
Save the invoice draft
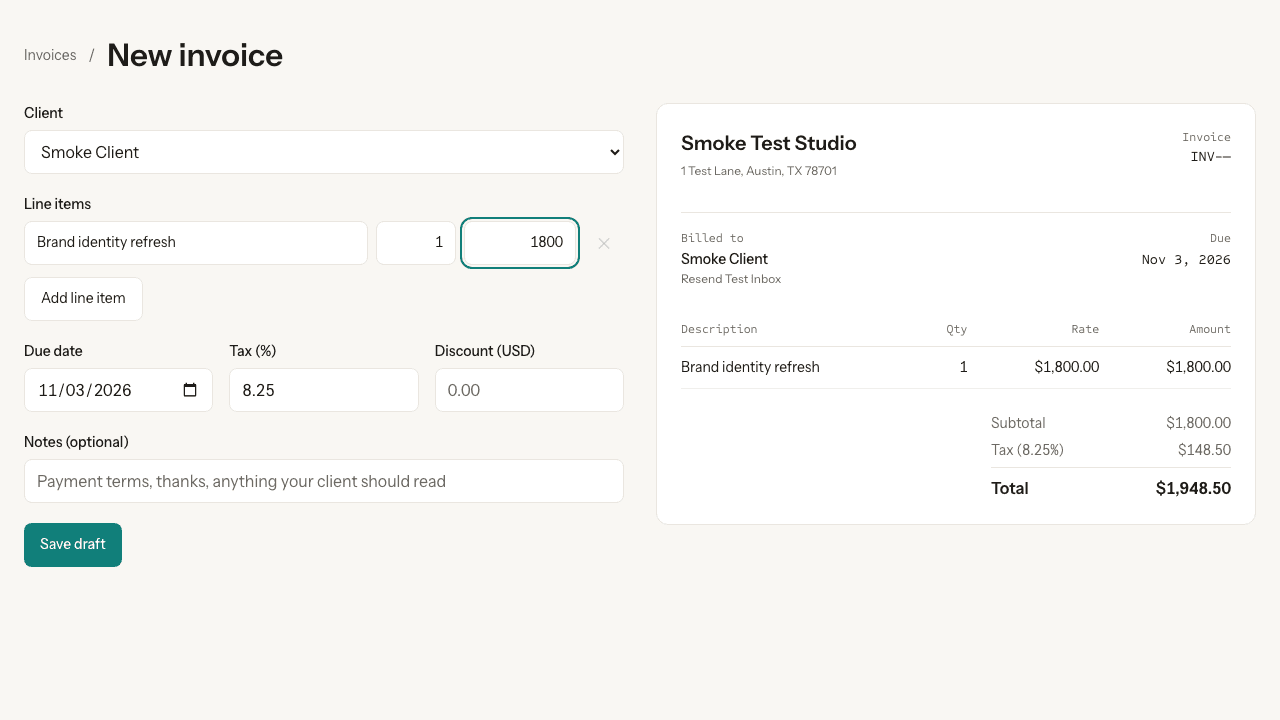click(x=73, y=545)
